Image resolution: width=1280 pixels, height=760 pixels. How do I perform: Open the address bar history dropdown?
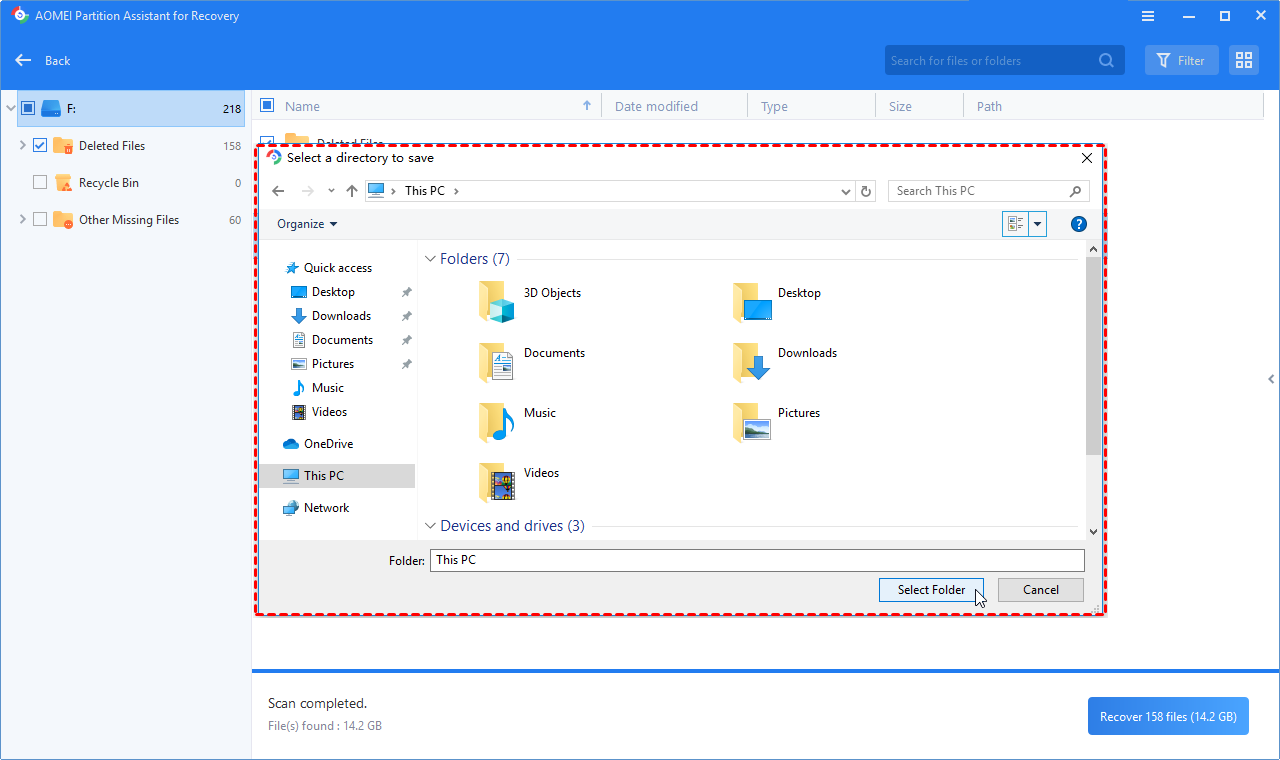pyautogui.click(x=845, y=190)
